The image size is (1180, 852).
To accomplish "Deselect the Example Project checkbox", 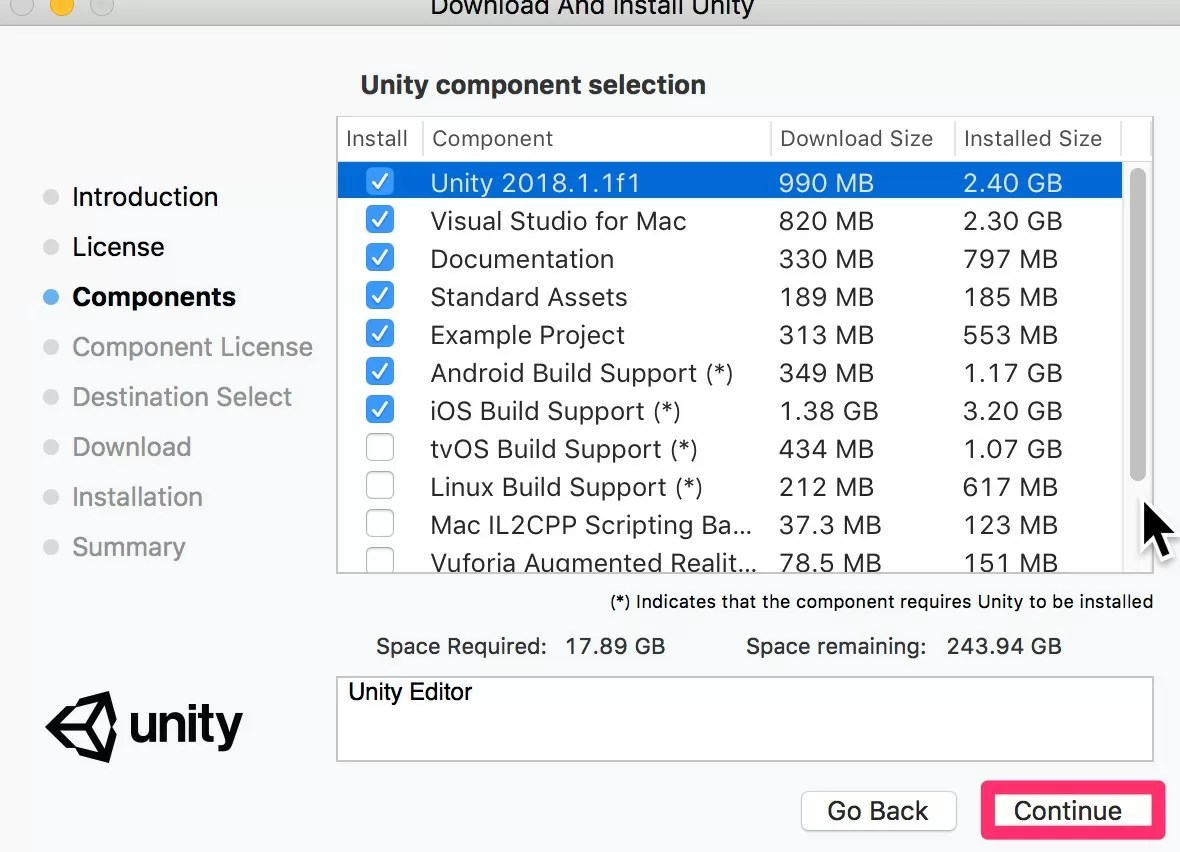I will (380, 334).
